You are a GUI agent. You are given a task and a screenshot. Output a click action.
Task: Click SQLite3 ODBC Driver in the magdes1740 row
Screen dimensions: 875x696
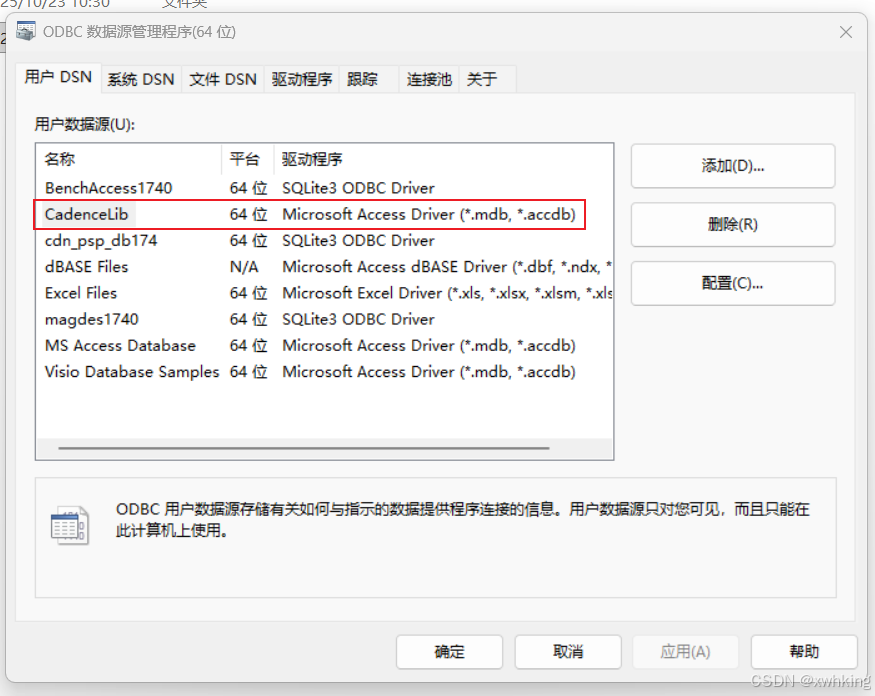point(358,319)
